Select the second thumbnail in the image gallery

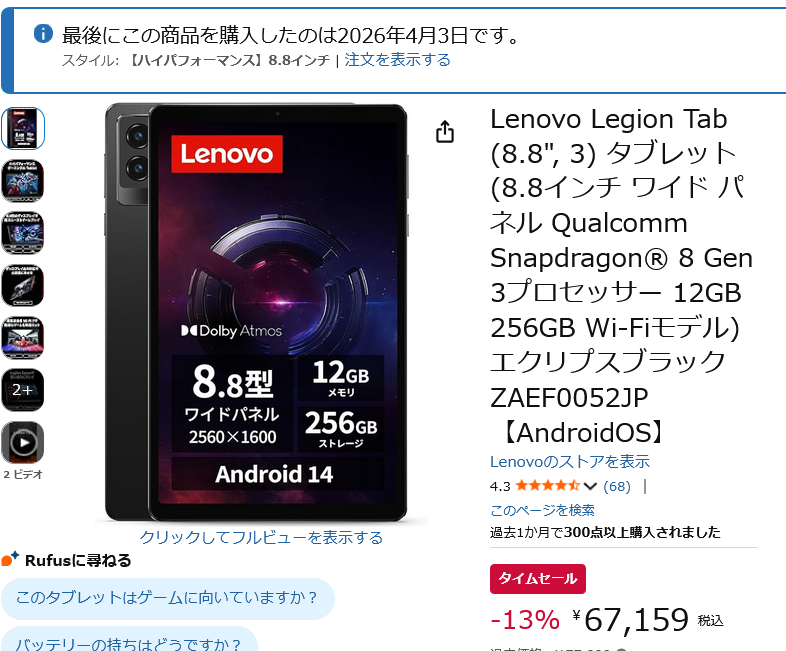[x=23, y=180]
